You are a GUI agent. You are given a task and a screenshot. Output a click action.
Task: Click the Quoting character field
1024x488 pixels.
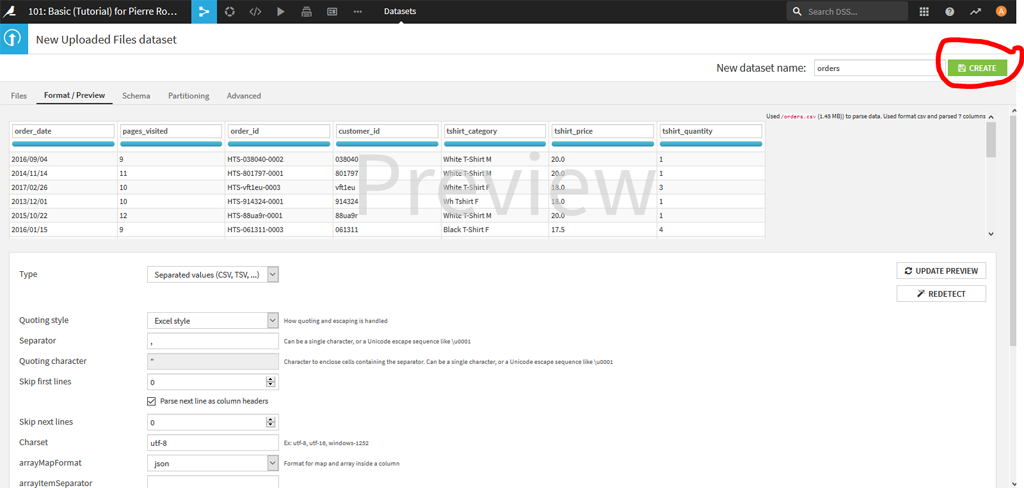click(213, 361)
